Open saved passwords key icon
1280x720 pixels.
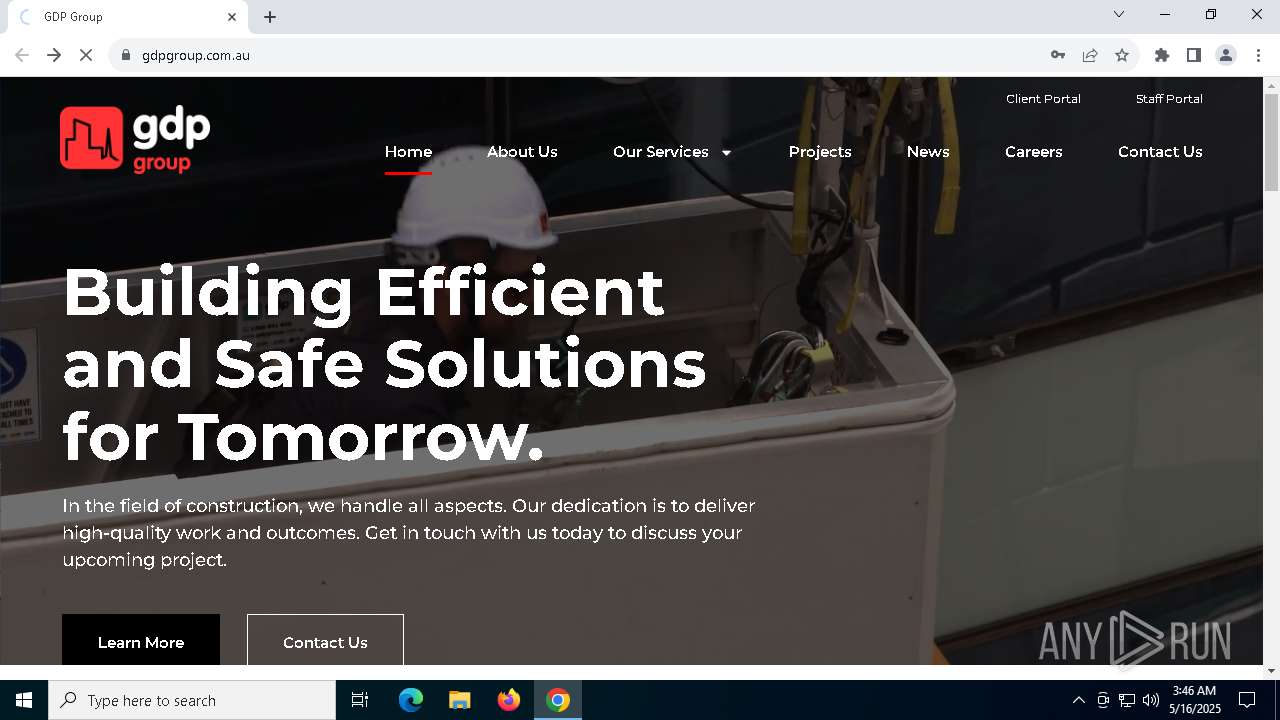tap(1058, 55)
